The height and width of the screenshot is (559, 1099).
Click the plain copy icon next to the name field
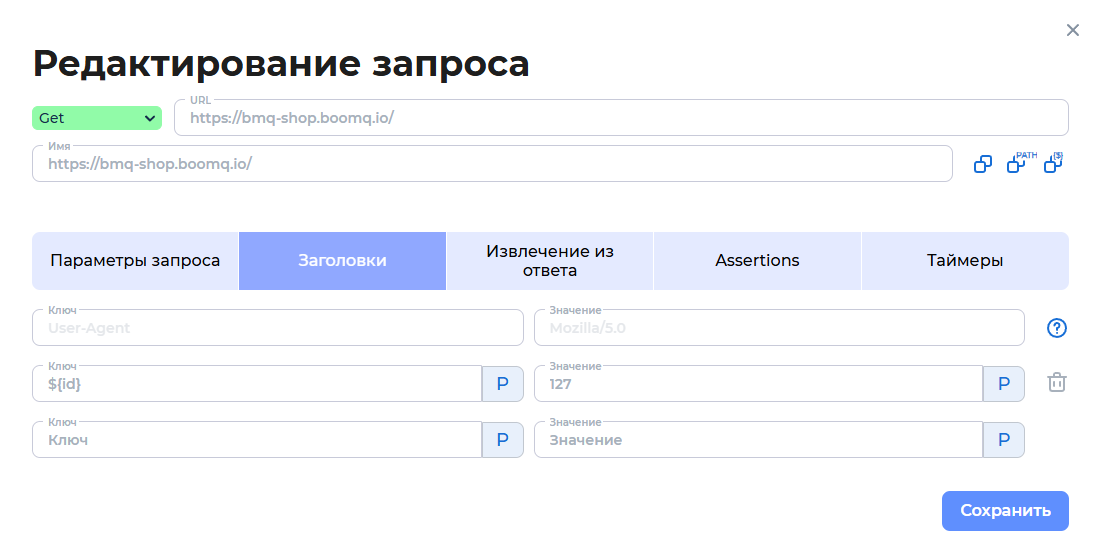coord(983,164)
